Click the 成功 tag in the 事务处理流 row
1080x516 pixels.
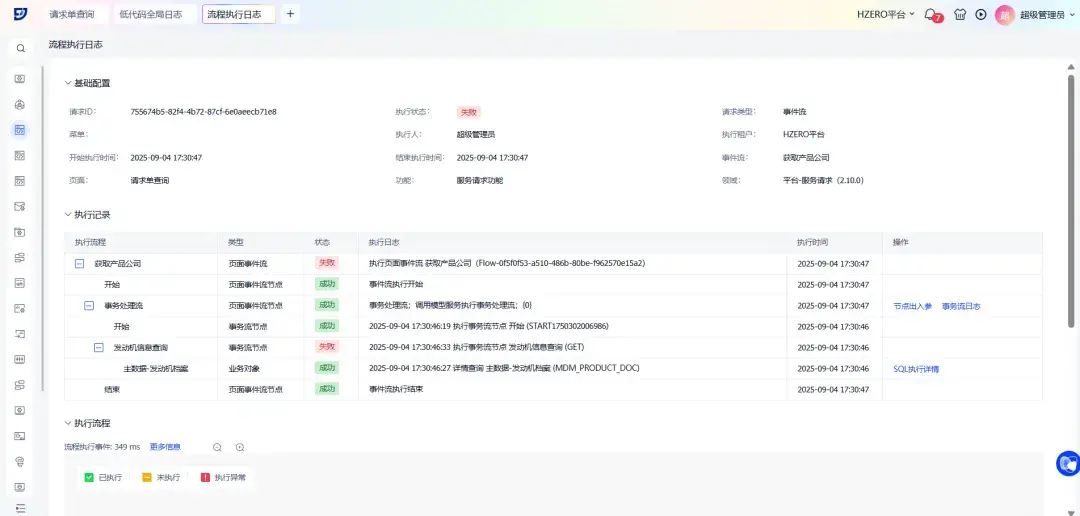click(x=326, y=305)
